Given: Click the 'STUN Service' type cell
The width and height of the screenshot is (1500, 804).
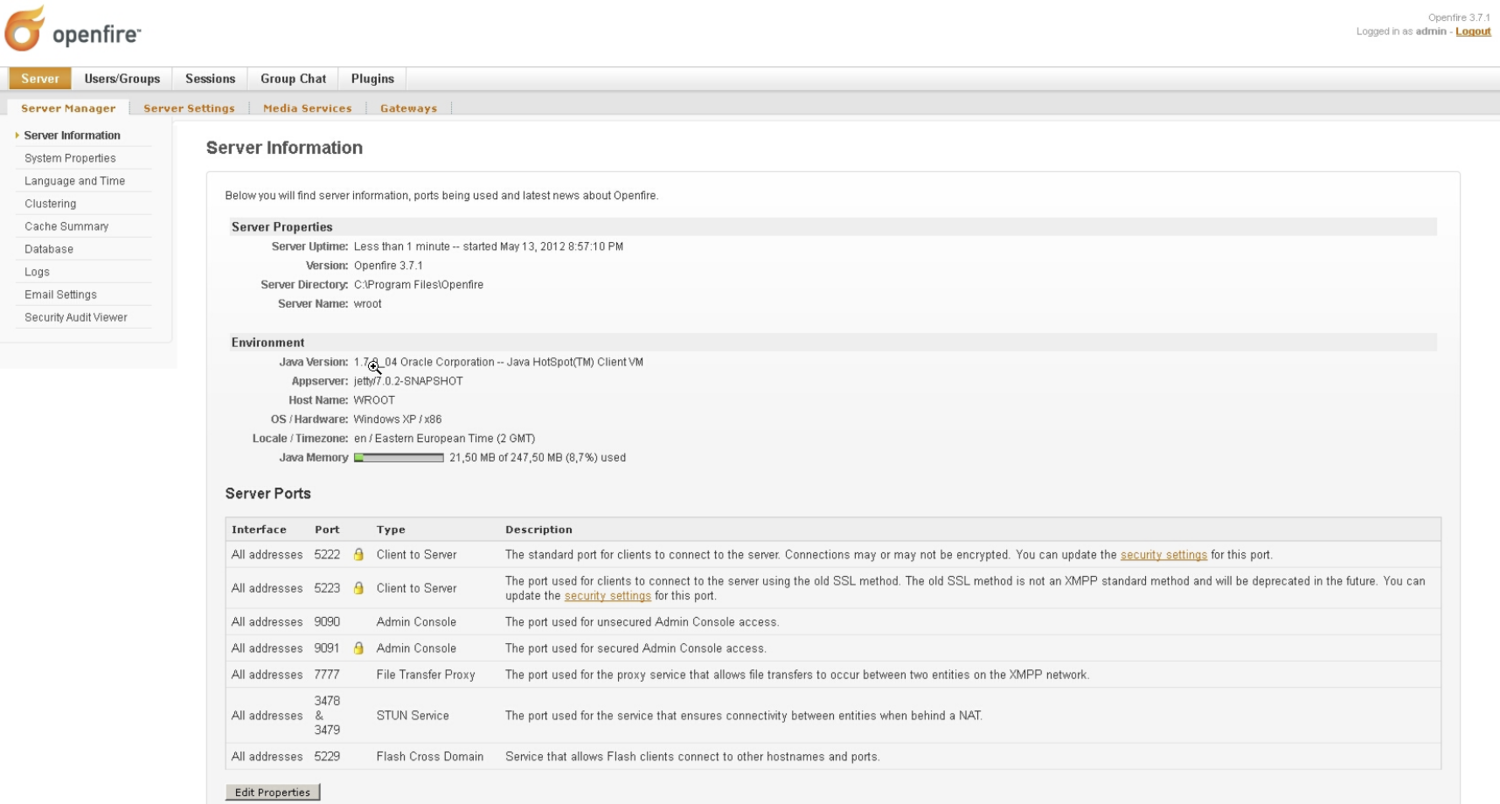Looking at the screenshot, I should [x=413, y=716].
